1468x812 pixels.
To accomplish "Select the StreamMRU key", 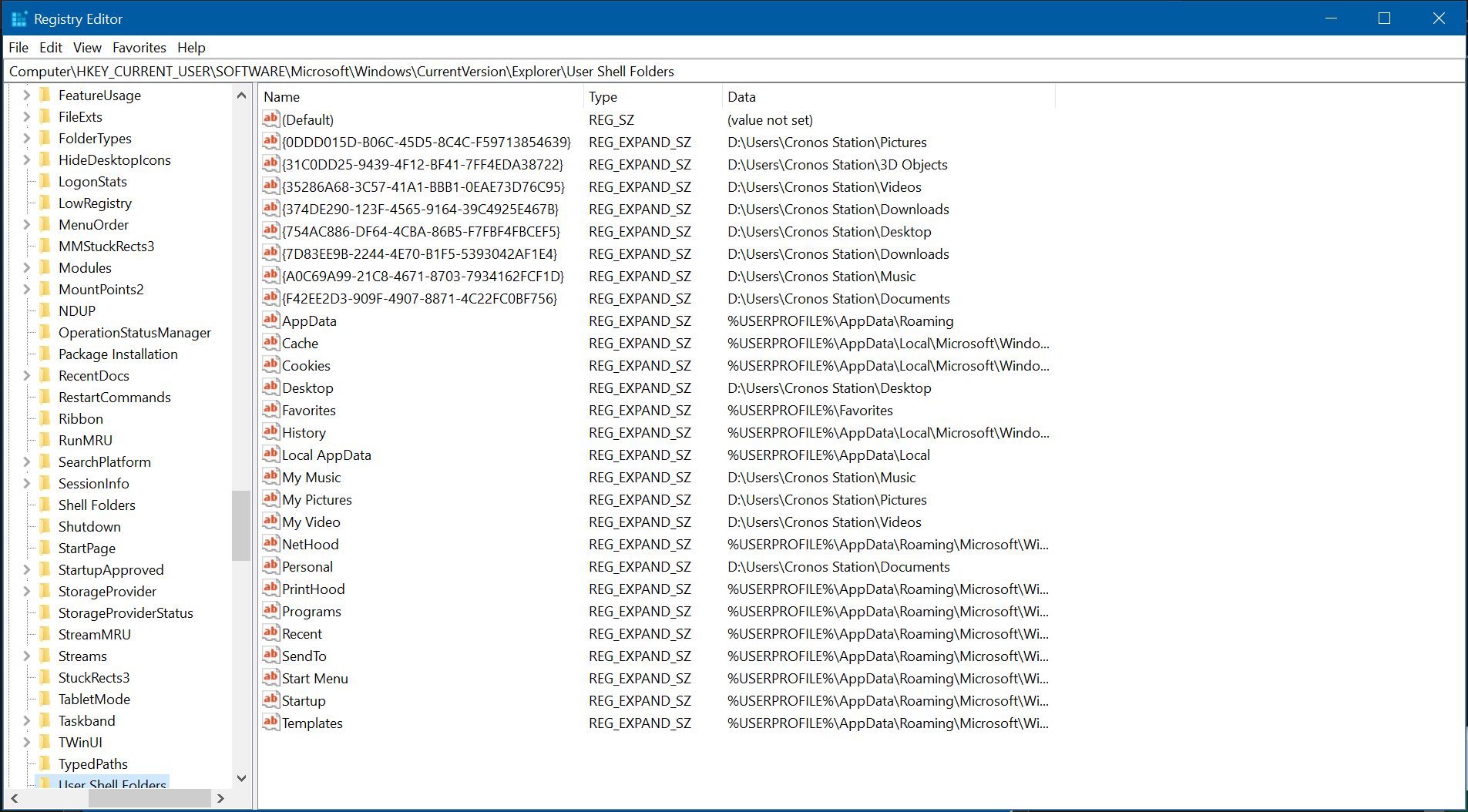I will click(95, 634).
